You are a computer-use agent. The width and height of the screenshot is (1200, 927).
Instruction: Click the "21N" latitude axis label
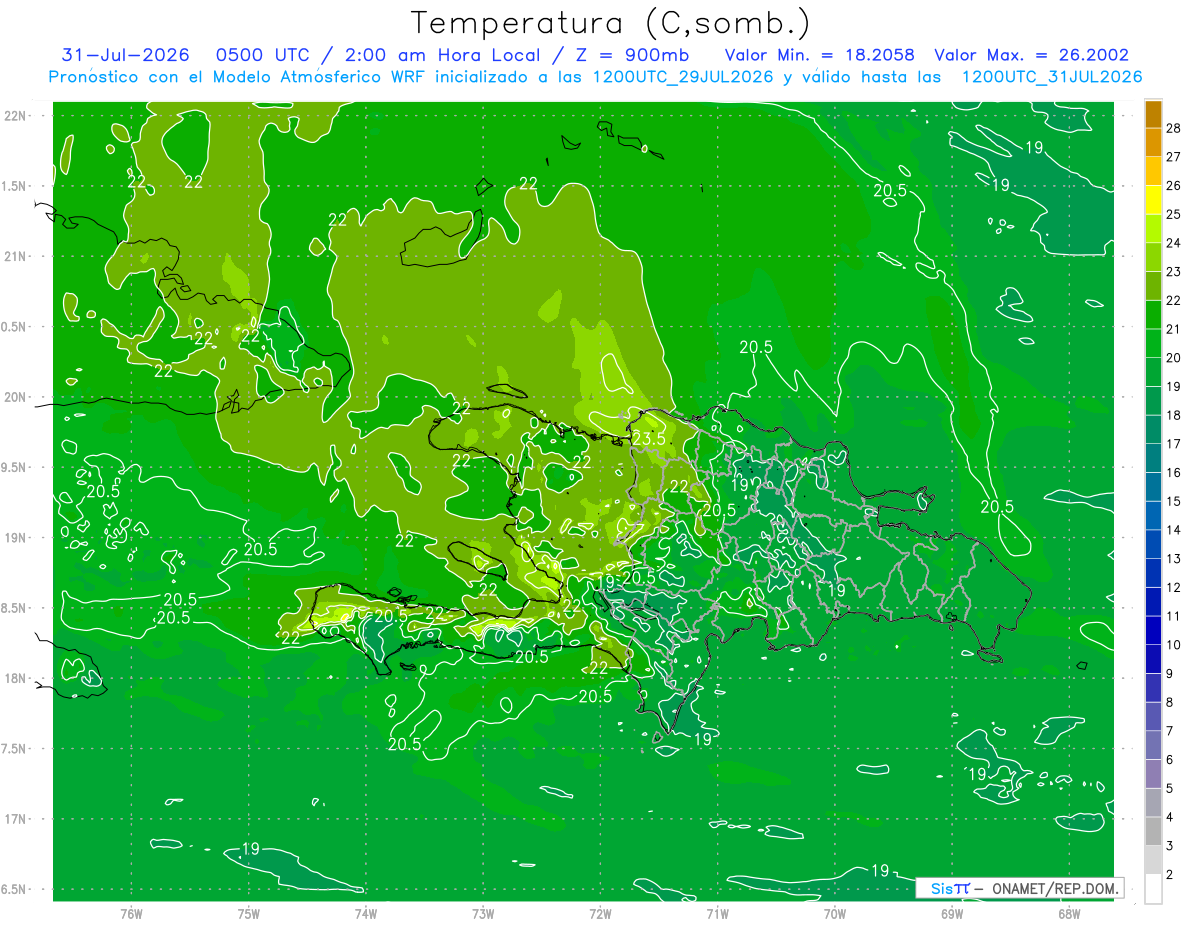[x=15, y=256]
